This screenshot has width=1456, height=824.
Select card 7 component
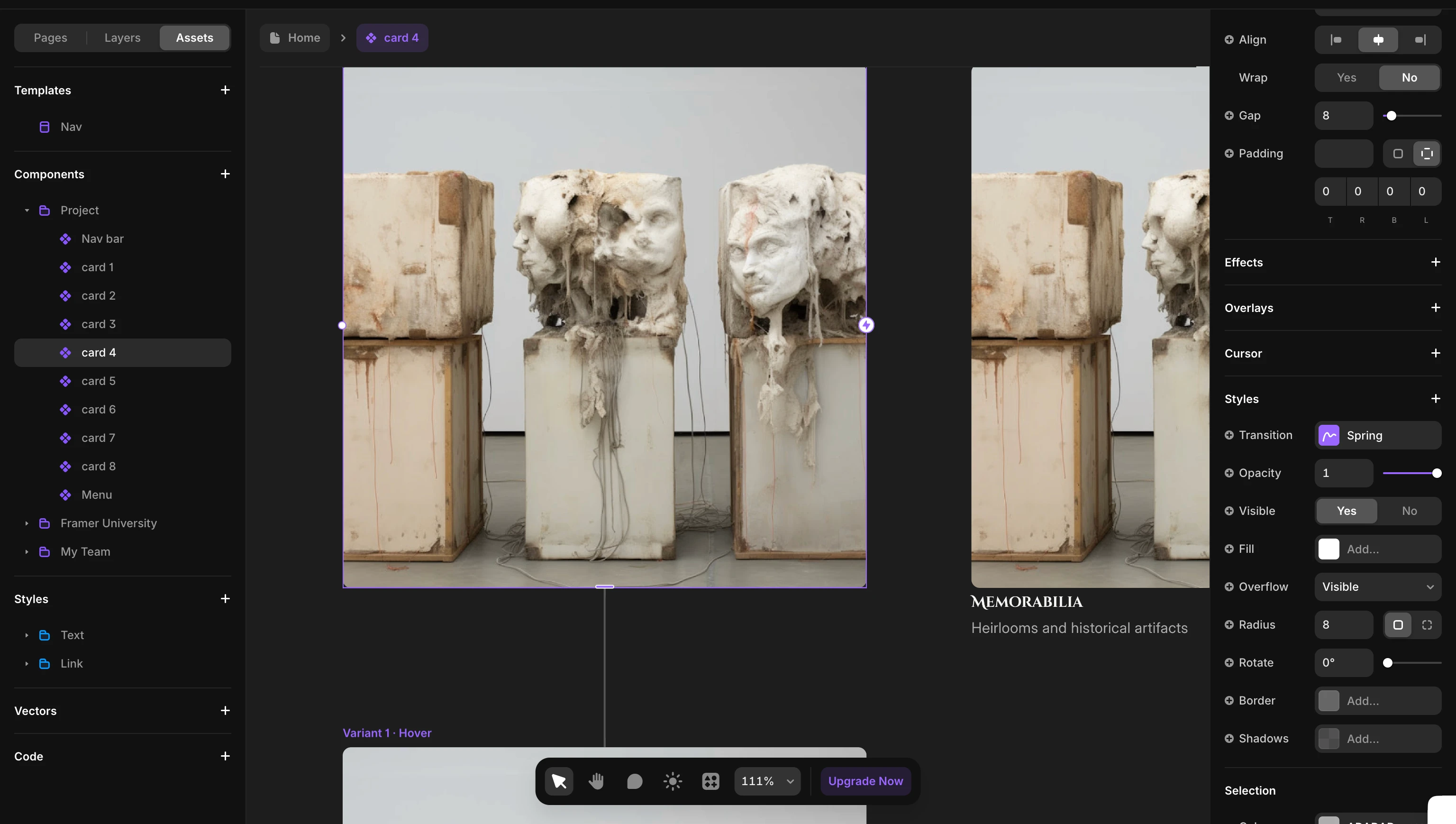123,438
